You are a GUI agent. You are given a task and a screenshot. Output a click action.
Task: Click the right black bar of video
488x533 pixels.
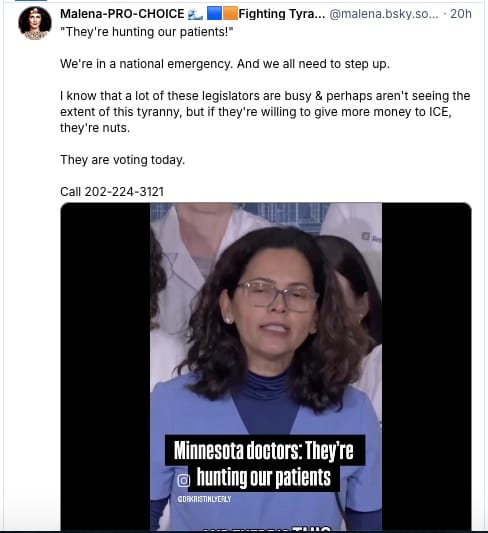click(426, 366)
